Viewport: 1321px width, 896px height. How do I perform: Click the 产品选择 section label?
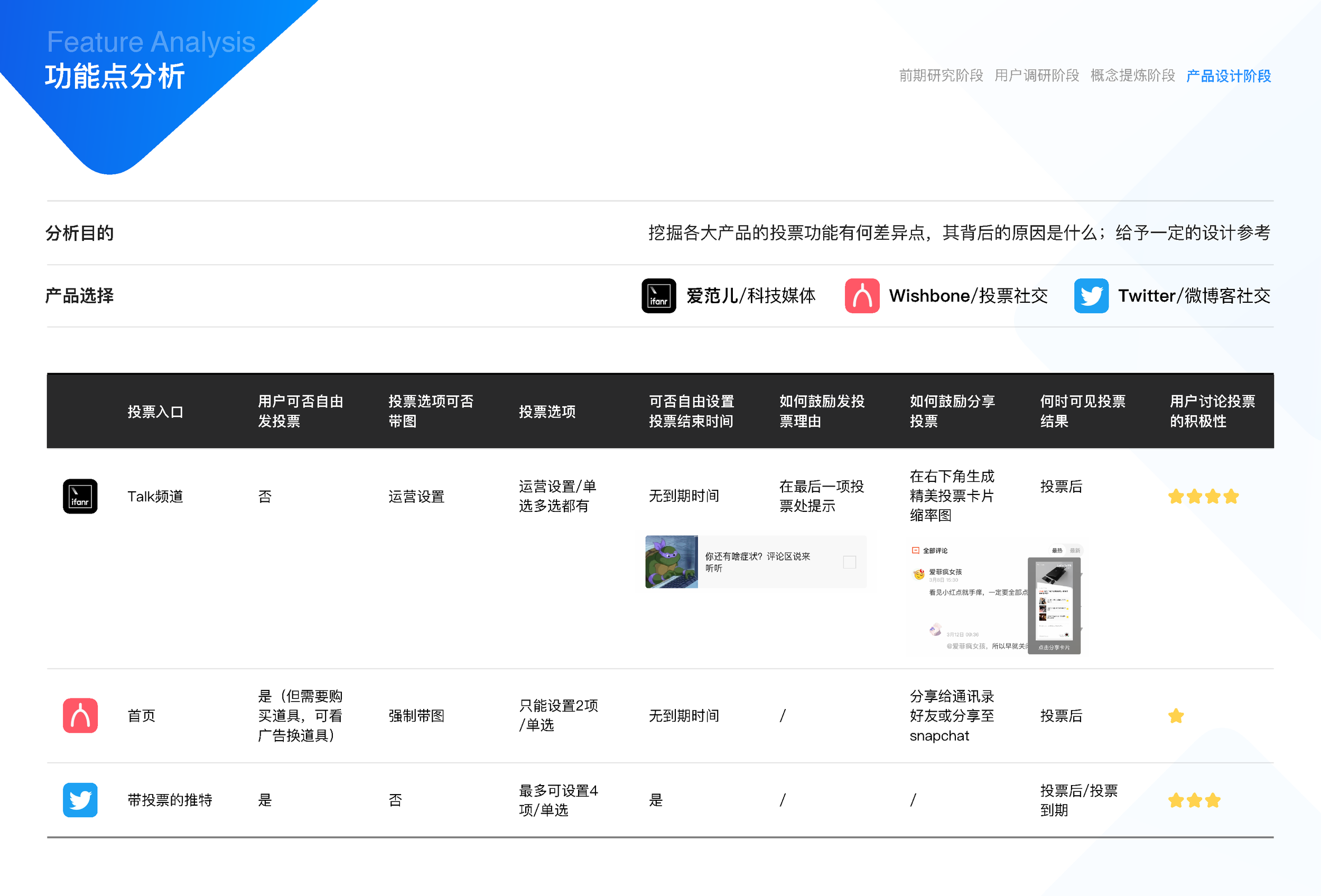tap(80, 295)
